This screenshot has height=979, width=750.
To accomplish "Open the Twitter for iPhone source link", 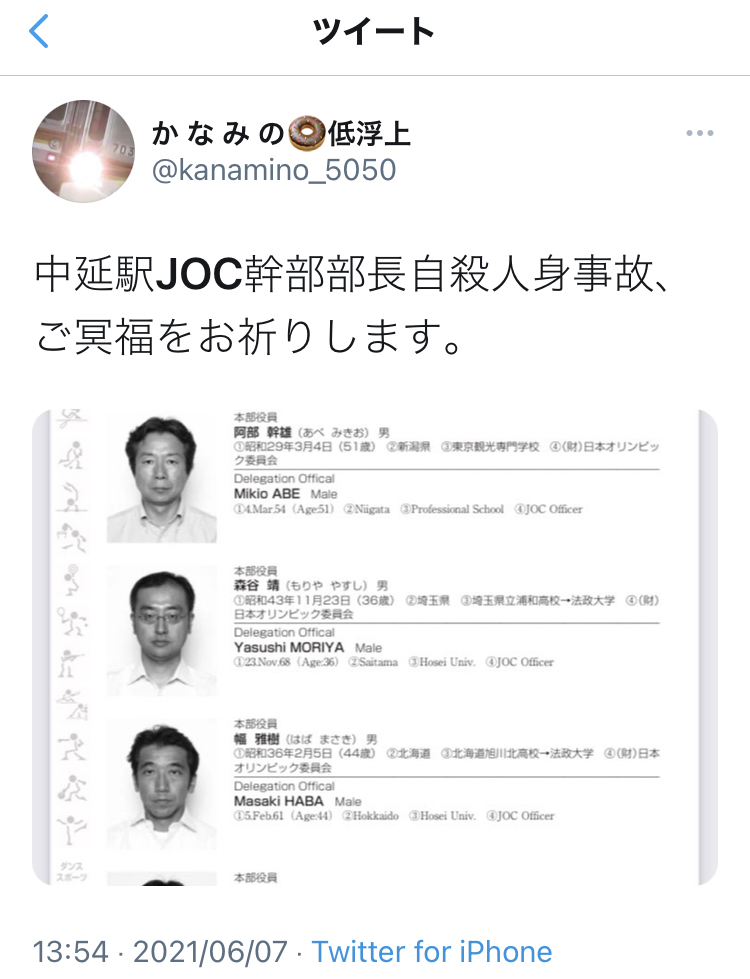I will pyautogui.click(x=432, y=952).
